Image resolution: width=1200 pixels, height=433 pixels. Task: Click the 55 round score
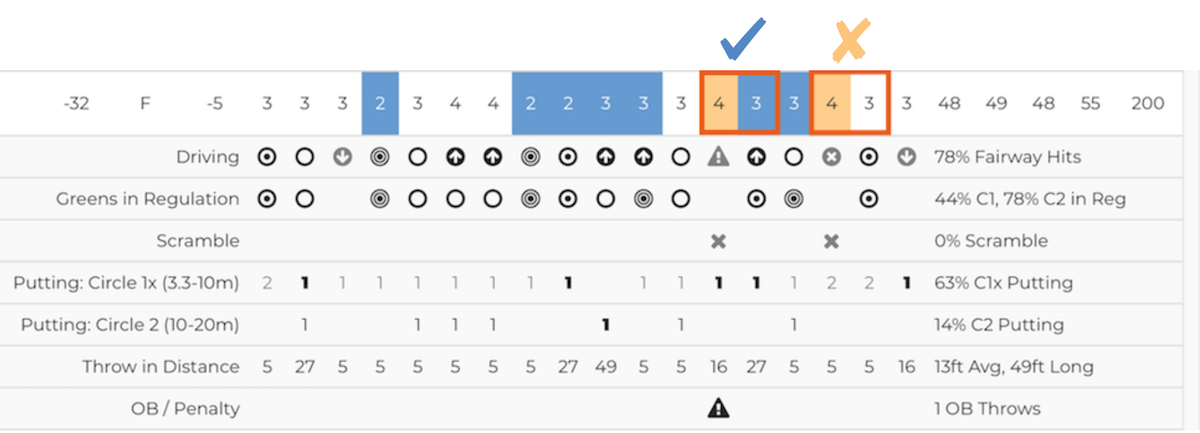pos(1091,103)
